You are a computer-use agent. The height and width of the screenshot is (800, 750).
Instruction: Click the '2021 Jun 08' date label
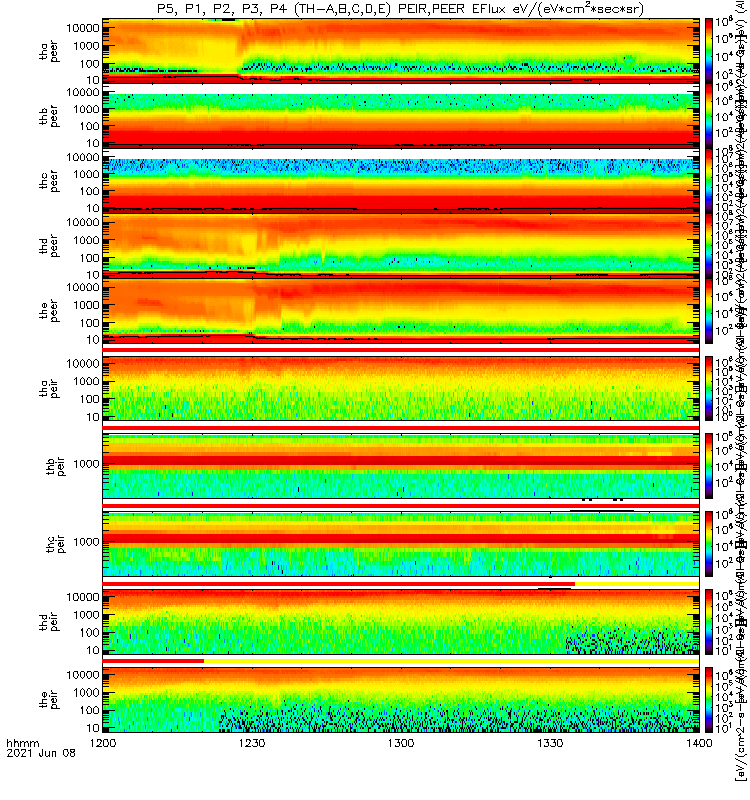click(x=41, y=753)
